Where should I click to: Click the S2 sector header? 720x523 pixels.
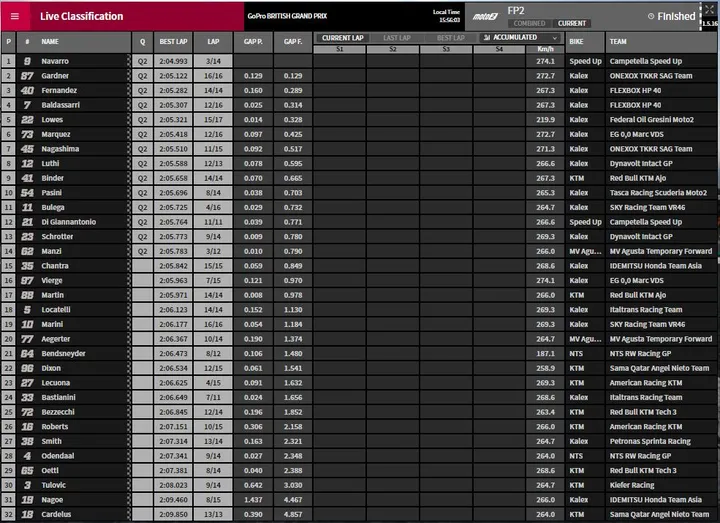393,49
